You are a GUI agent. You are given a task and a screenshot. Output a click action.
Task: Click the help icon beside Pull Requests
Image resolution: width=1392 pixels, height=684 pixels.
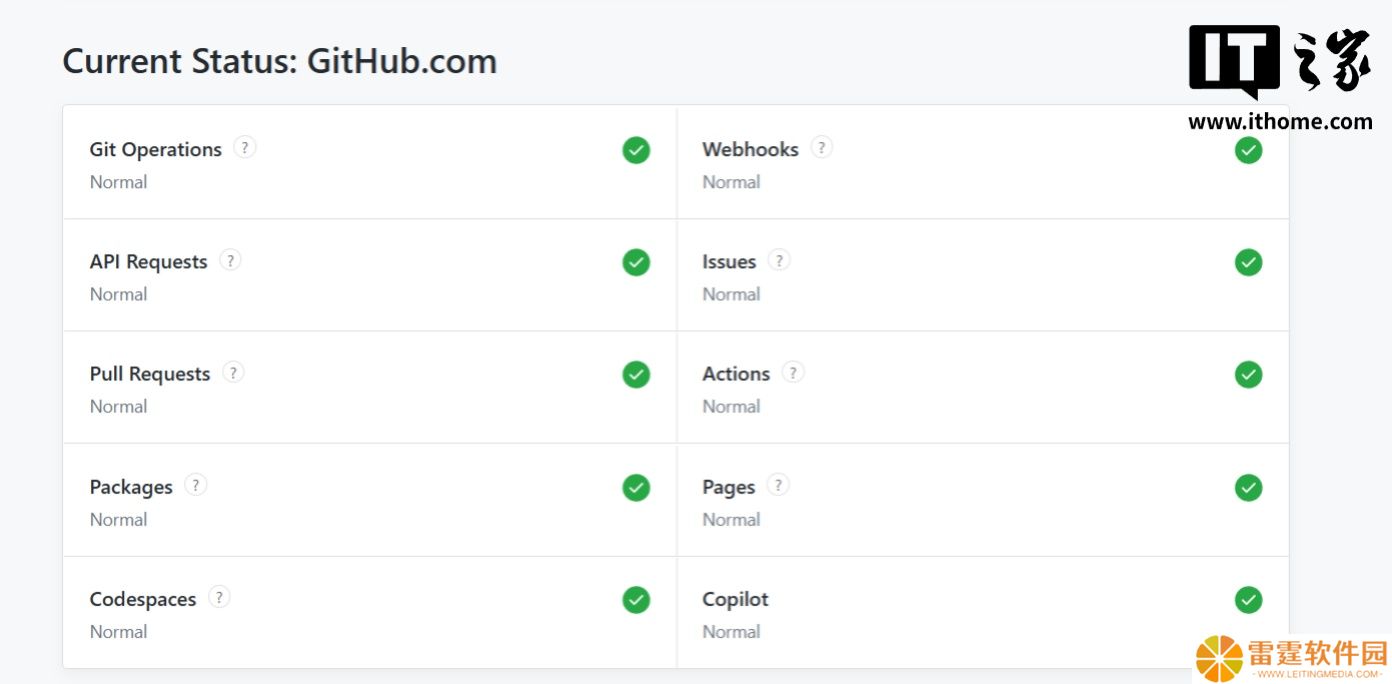[x=233, y=372]
